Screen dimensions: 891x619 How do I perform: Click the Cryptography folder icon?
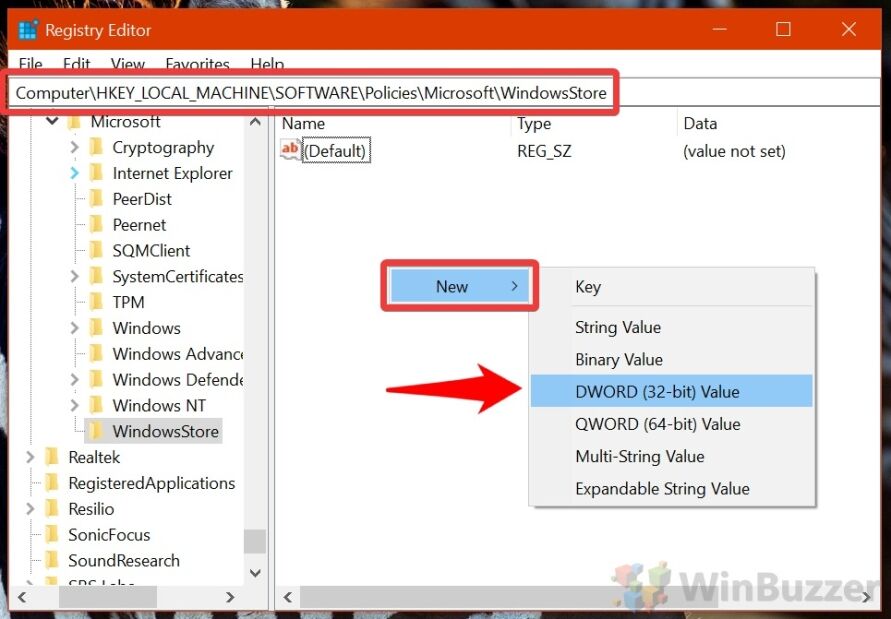click(97, 147)
